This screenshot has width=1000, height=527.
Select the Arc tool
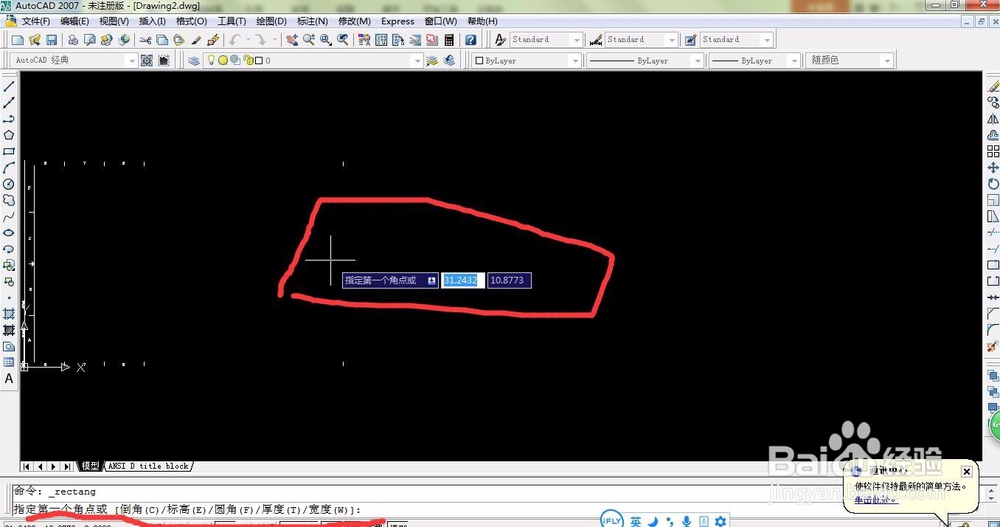[x=9, y=168]
